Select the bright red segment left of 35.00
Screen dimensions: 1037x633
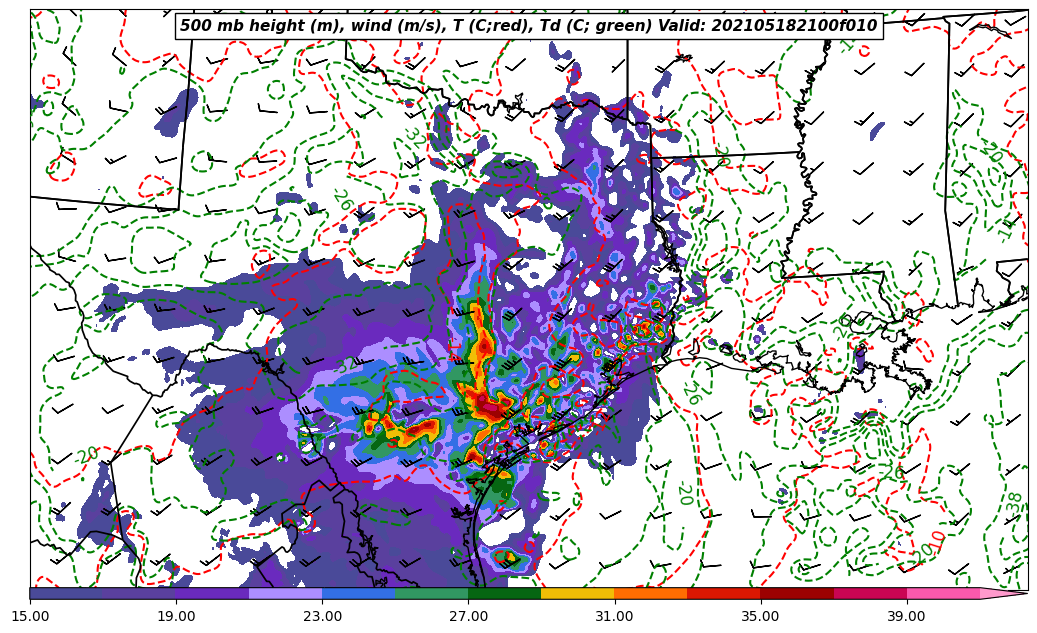point(723,594)
